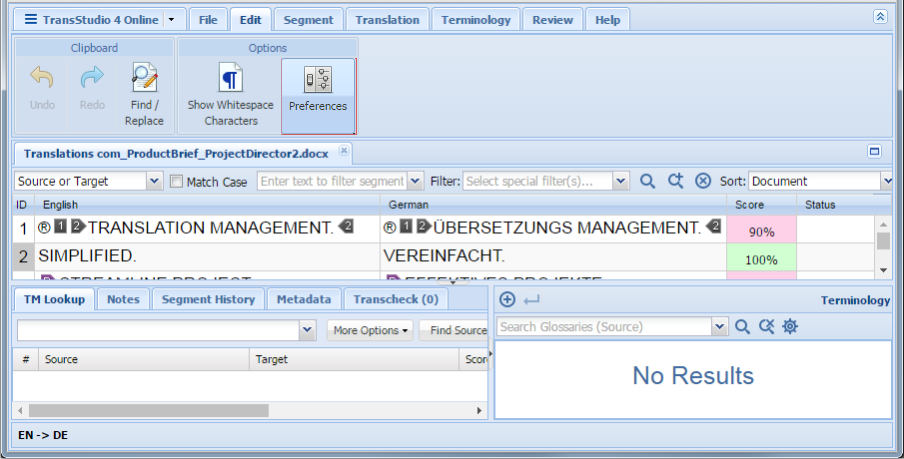
Task: Switch to Segment History tab
Action: (208, 299)
